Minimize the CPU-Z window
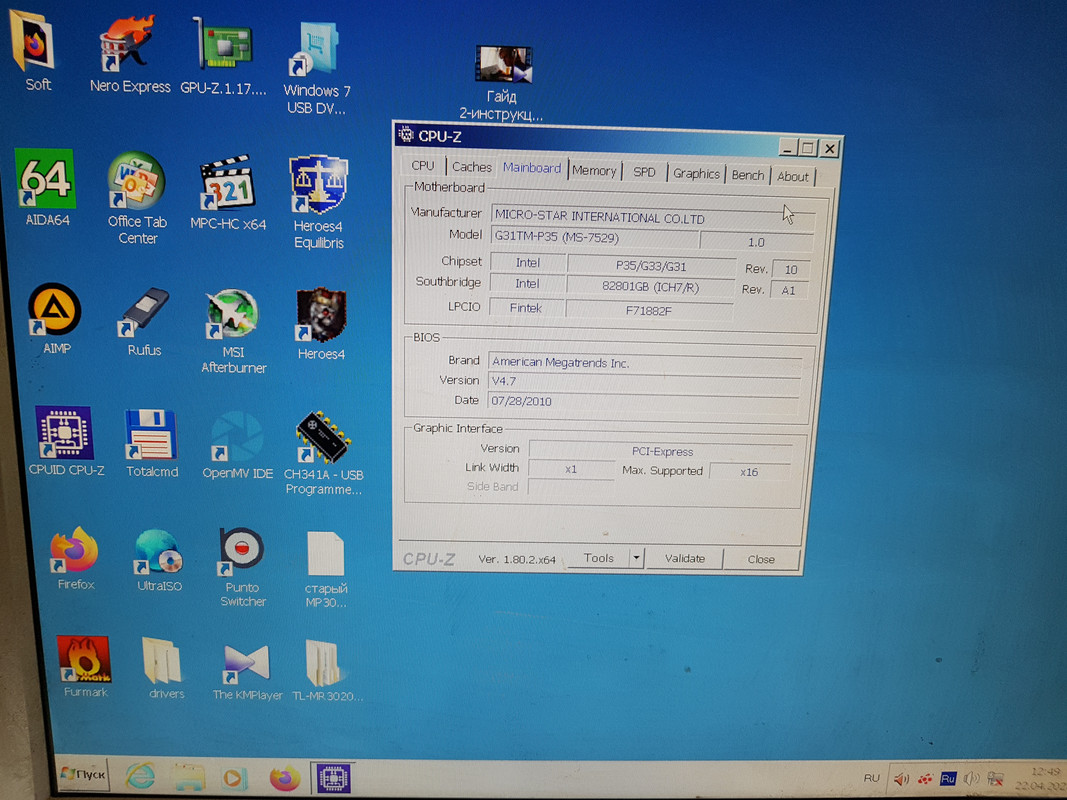 787,147
